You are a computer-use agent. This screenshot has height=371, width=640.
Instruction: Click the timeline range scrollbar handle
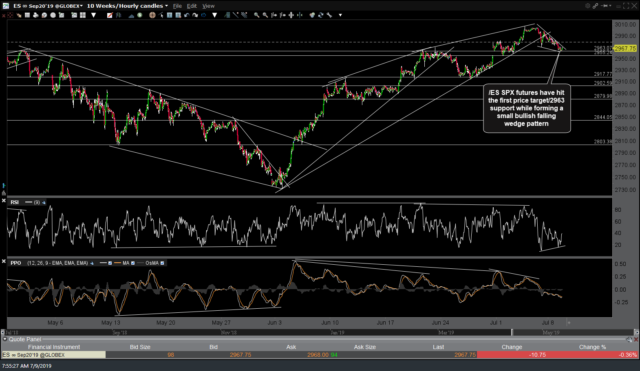(513, 333)
